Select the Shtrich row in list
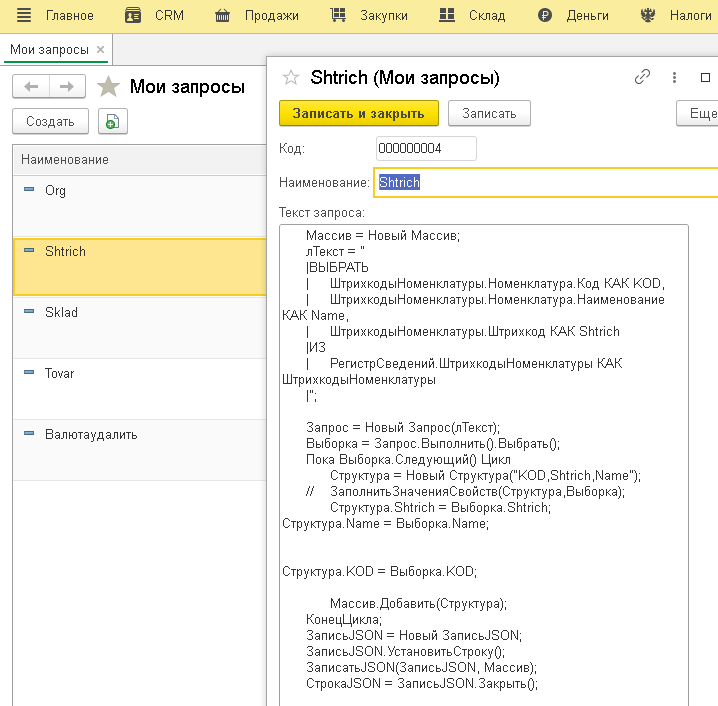The height and width of the screenshot is (706, 718). (140, 266)
